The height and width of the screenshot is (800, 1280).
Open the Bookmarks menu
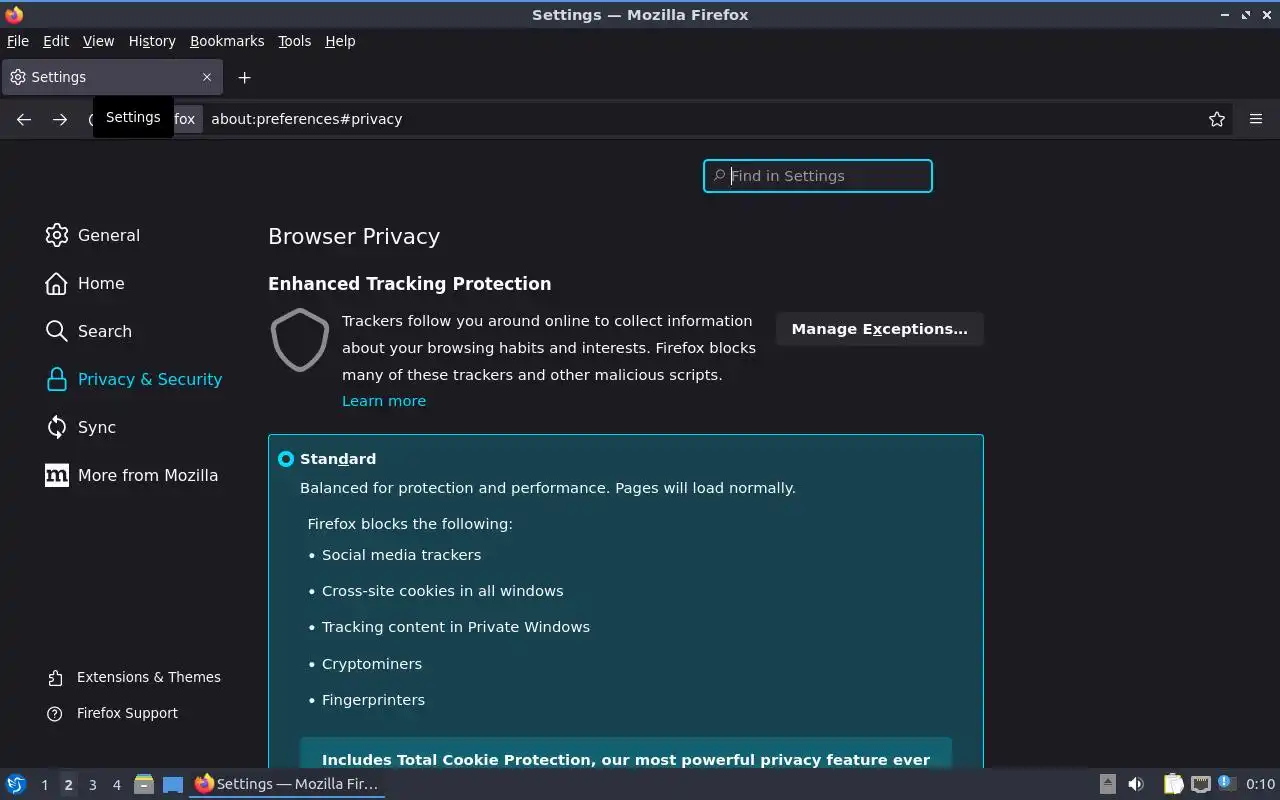[x=227, y=41]
